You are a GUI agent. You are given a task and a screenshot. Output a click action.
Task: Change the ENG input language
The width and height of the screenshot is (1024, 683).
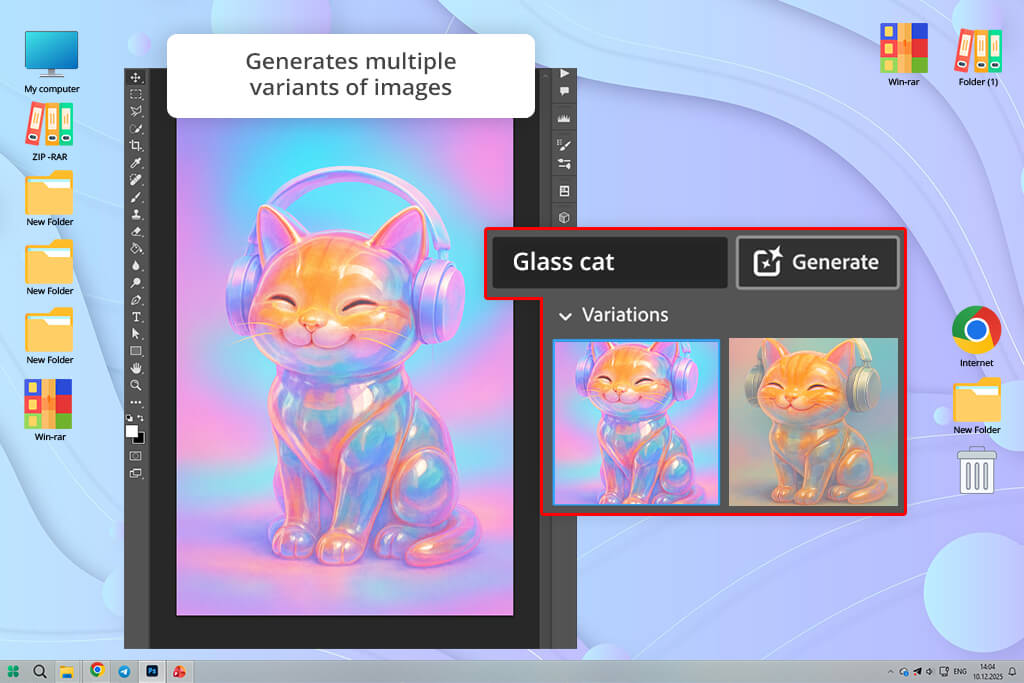[960, 671]
